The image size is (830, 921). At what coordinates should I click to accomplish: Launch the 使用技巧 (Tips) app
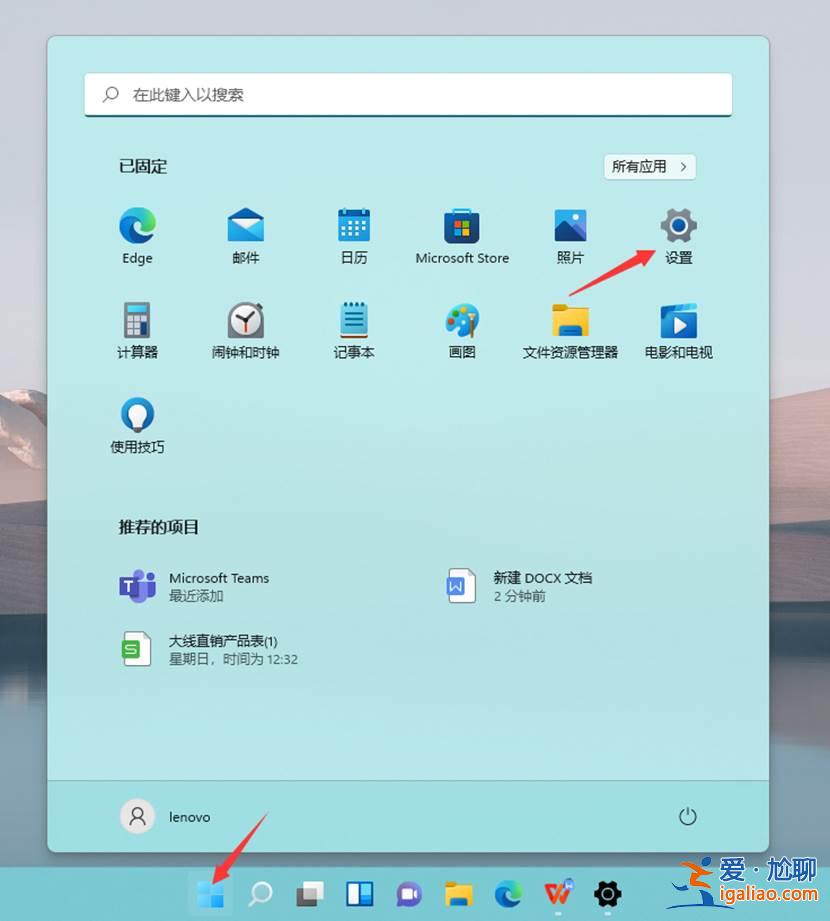point(136,413)
